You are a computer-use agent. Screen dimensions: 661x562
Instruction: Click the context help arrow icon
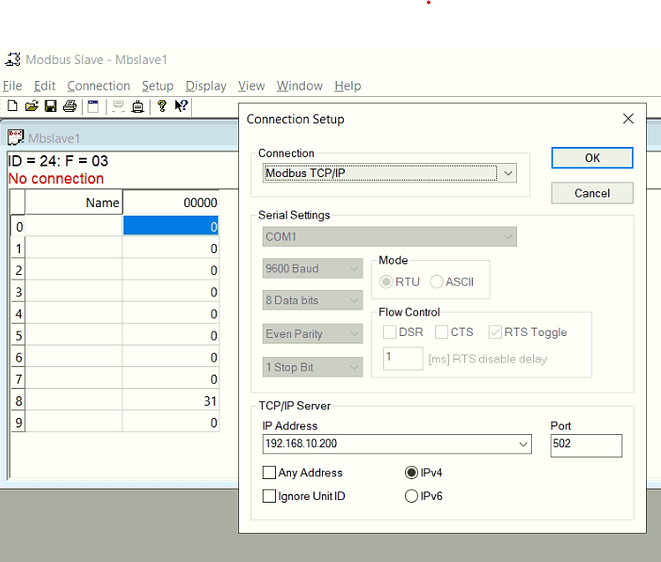181,106
